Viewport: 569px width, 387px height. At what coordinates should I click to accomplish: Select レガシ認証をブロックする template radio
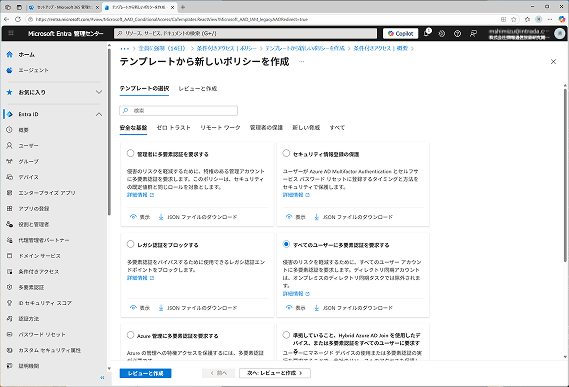(x=130, y=244)
